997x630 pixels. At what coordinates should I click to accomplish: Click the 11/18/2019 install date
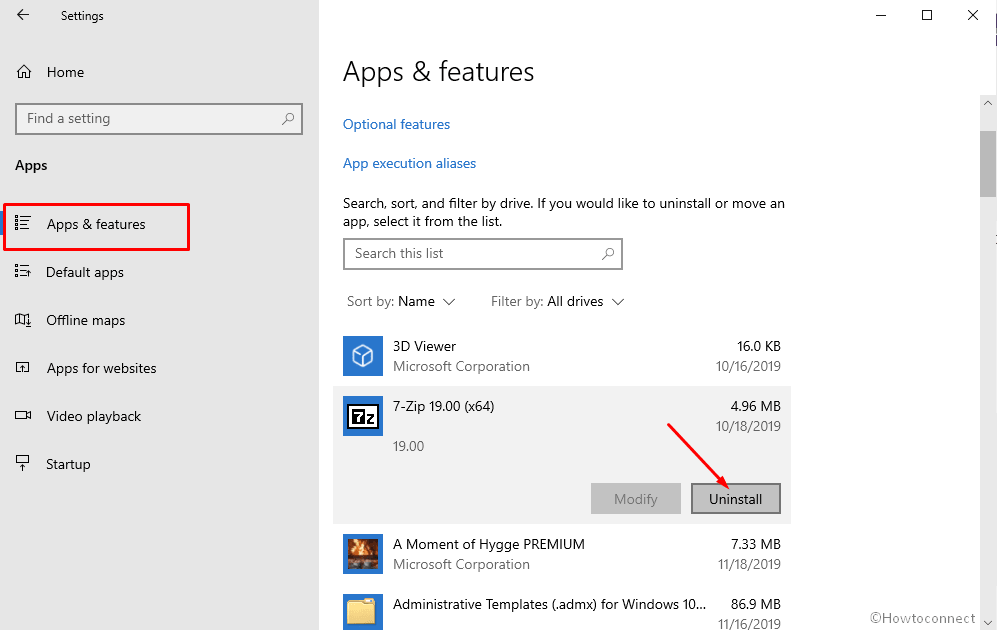coord(749,564)
